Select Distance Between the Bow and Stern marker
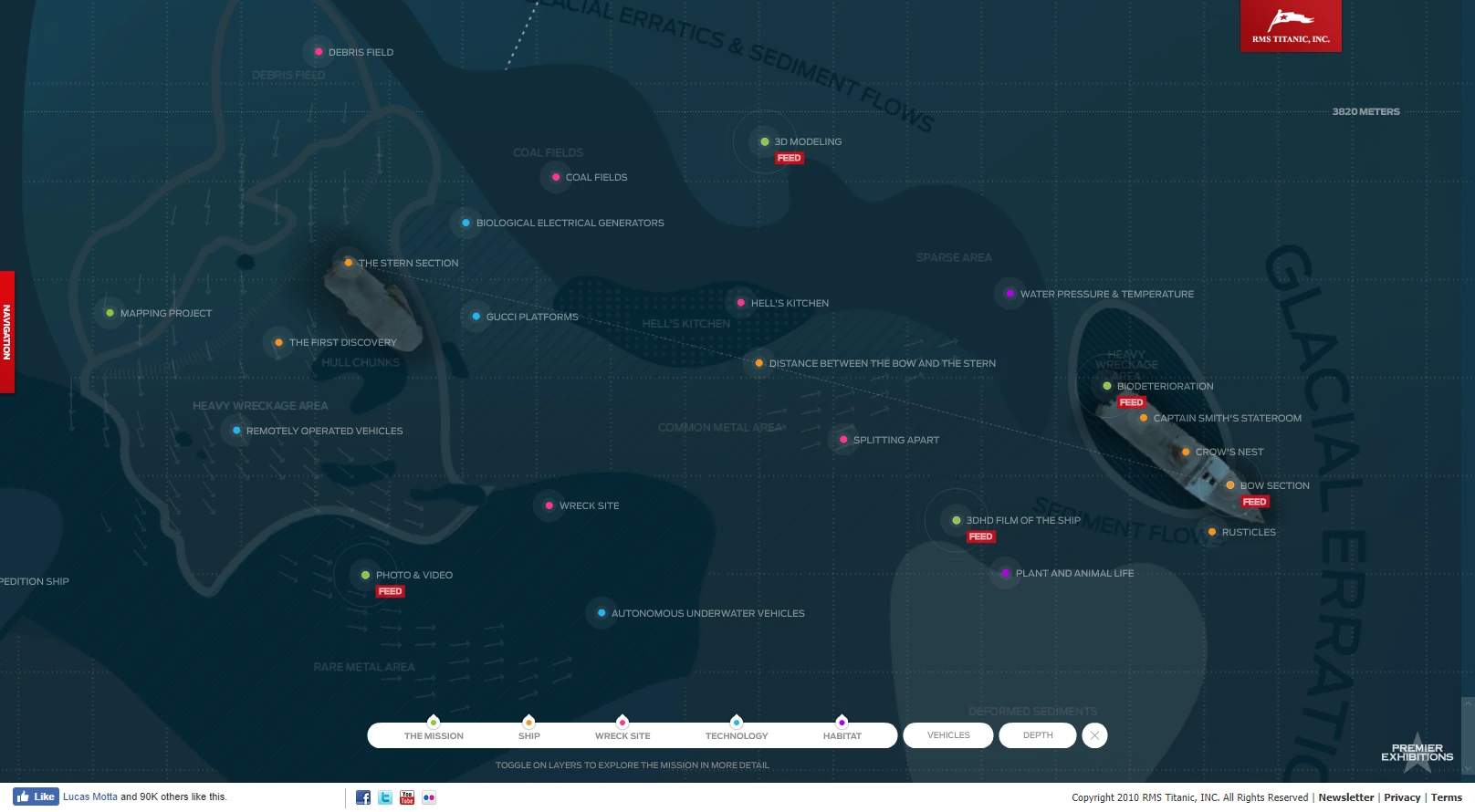 [758, 363]
